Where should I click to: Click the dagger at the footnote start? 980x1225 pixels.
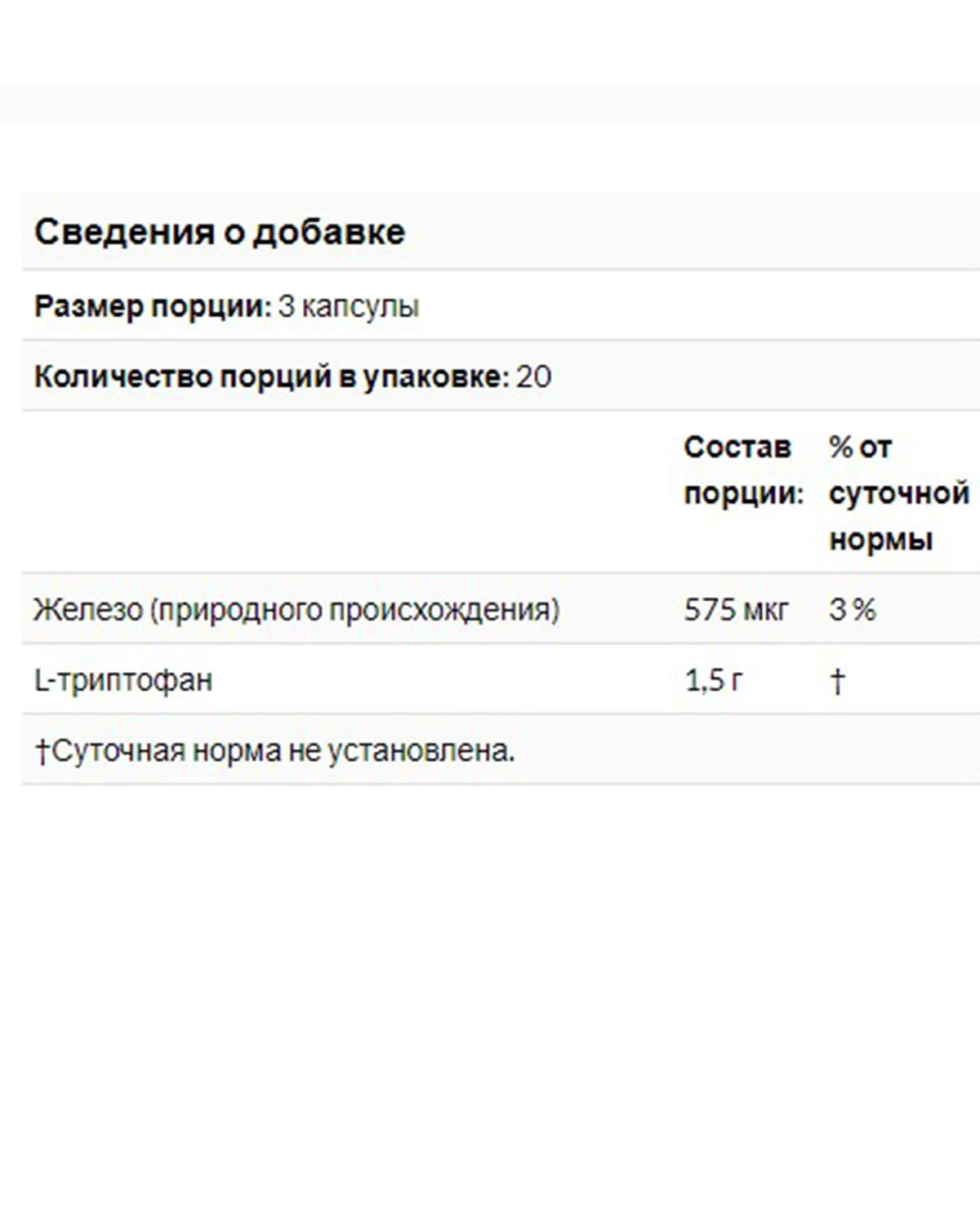tap(42, 751)
